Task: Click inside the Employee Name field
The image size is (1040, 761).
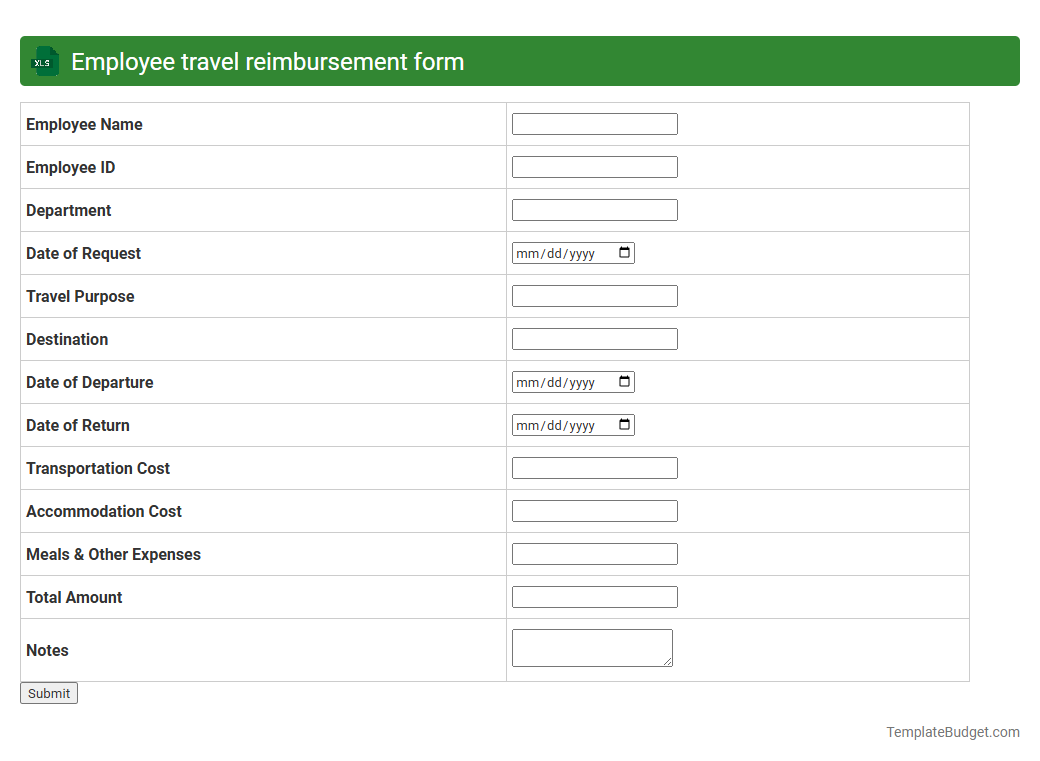Action: pos(594,123)
